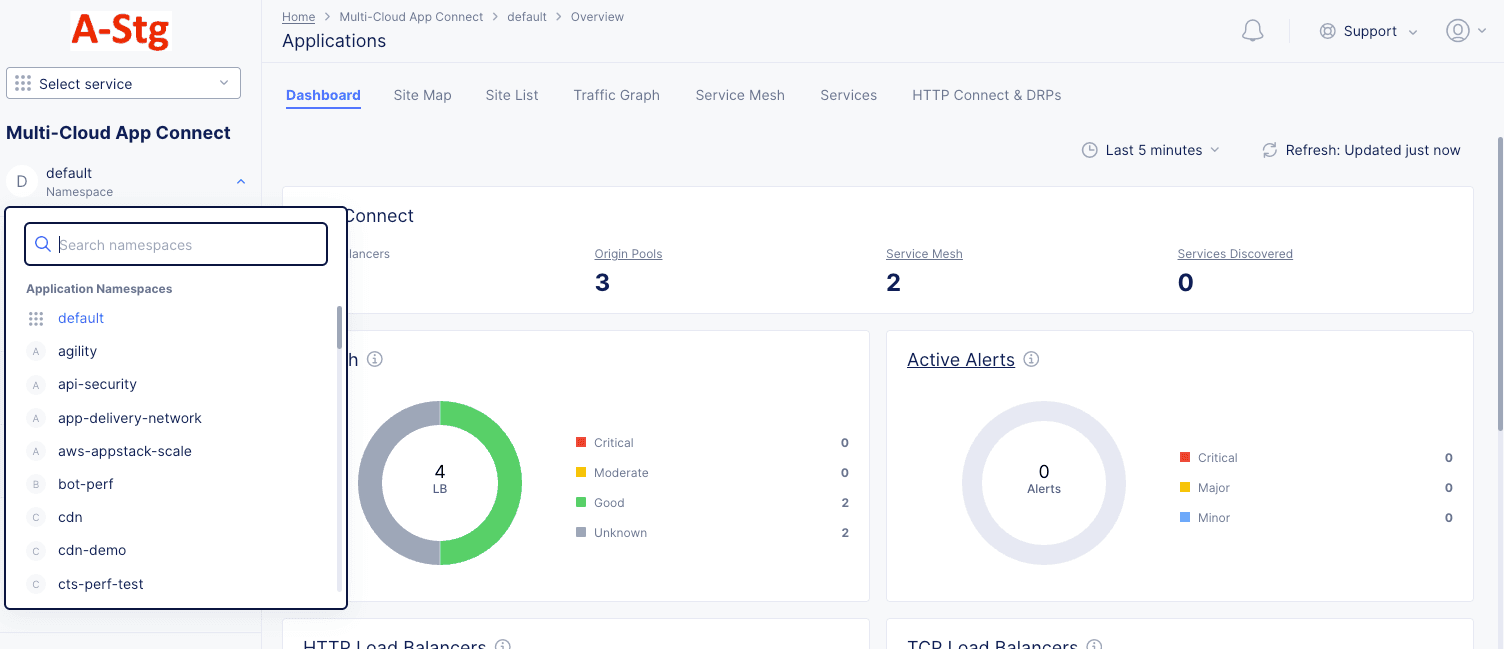Switch to the Site Map tab

pyautogui.click(x=422, y=95)
